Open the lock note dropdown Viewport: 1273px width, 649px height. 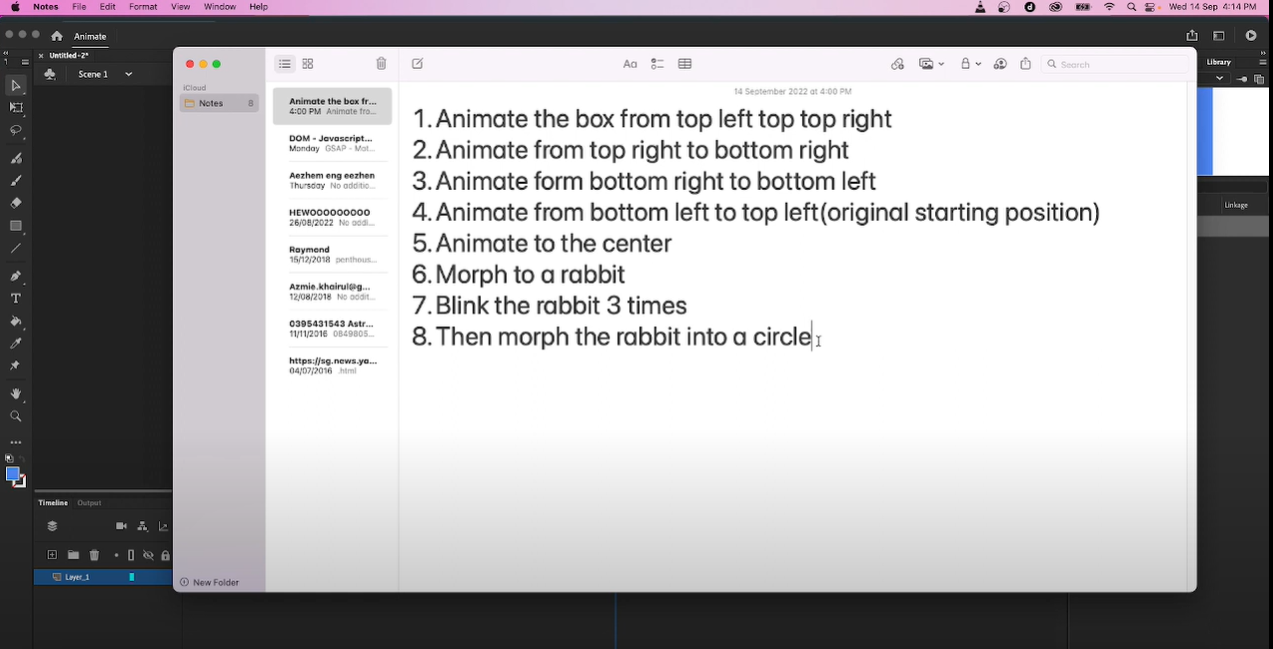[970, 64]
